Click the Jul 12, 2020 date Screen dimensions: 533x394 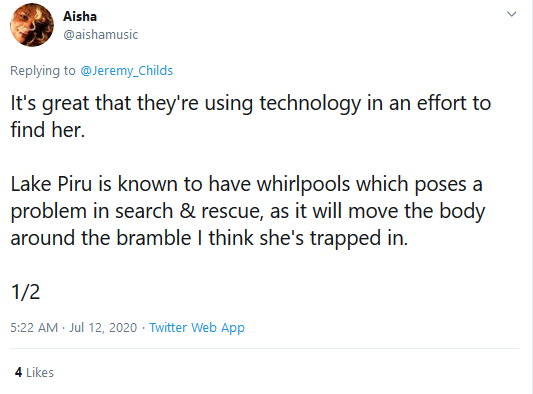pyautogui.click(x=103, y=328)
